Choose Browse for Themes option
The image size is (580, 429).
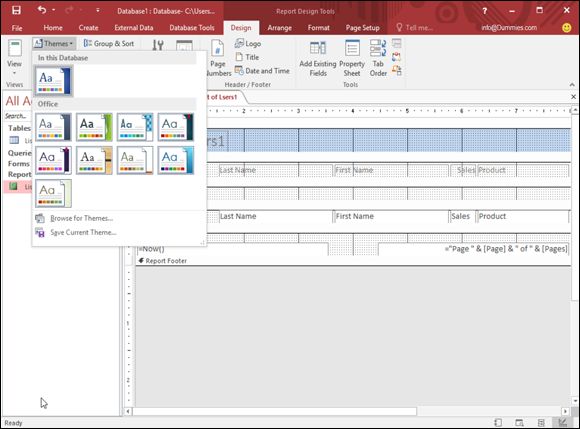coord(82,218)
